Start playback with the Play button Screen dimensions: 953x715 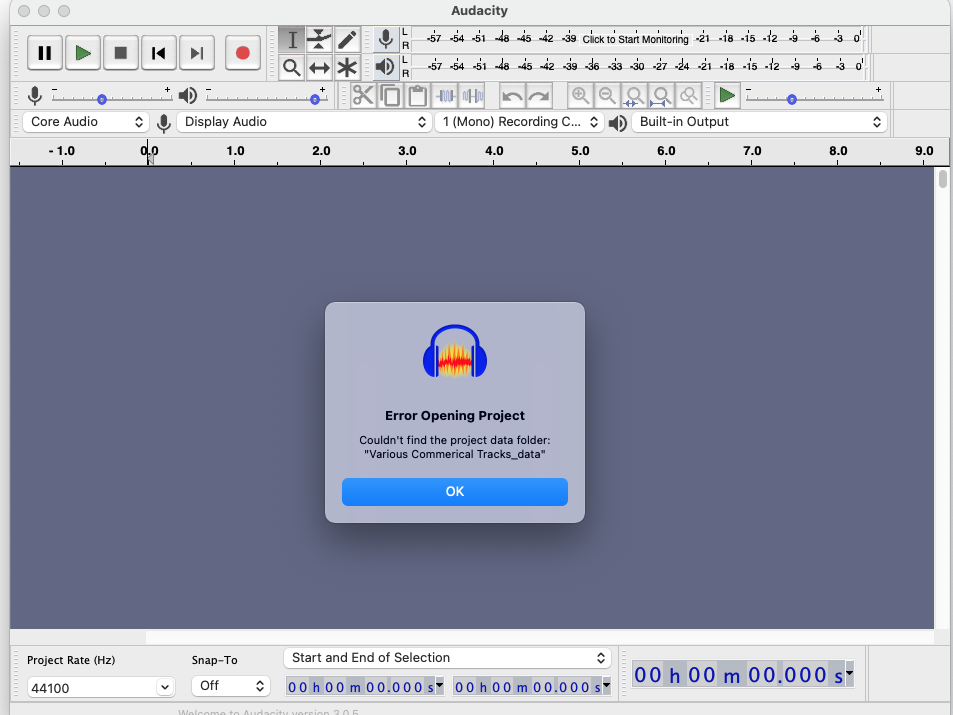[83, 53]
